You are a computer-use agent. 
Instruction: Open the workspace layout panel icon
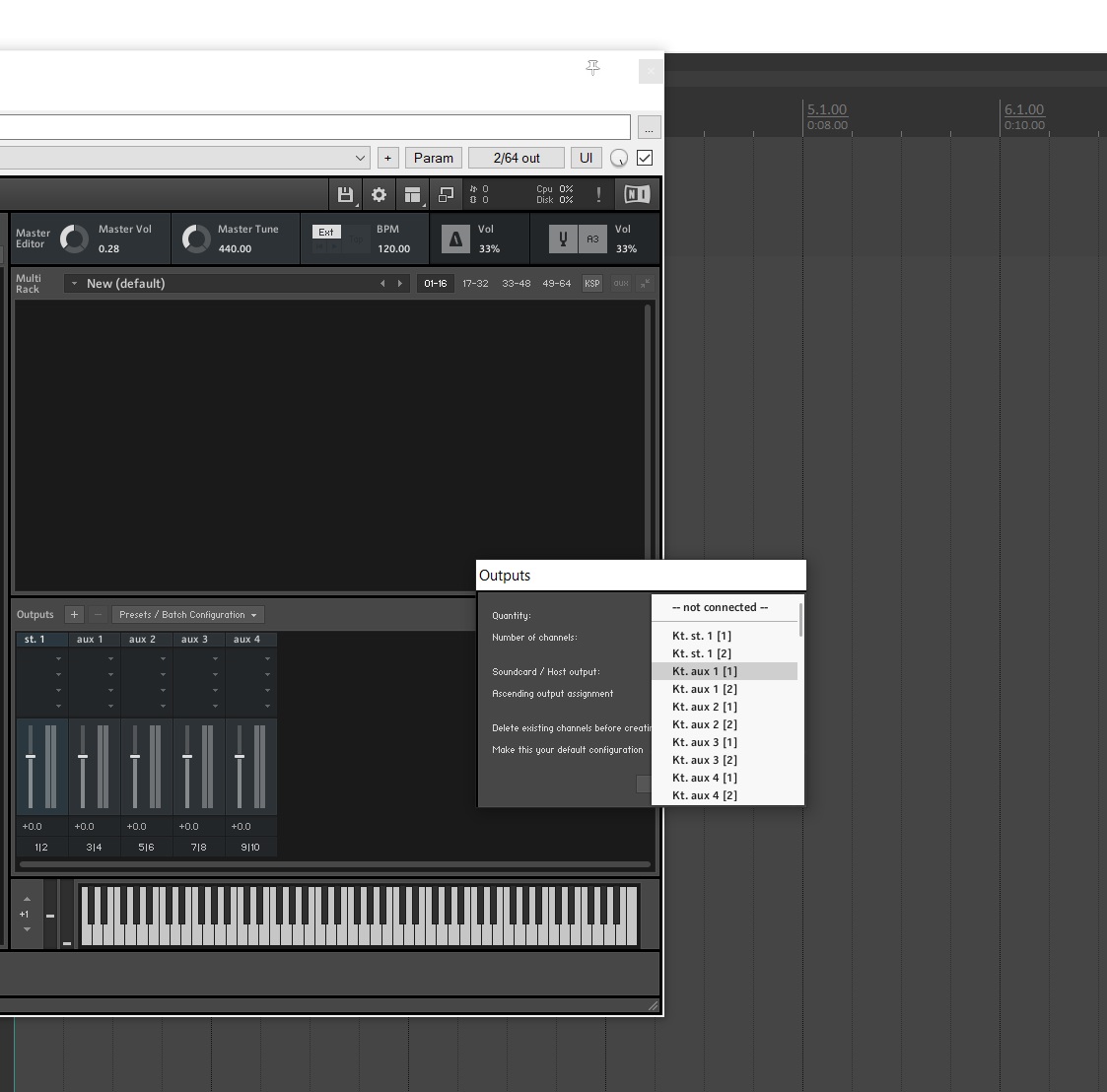(x=412, y=195)
